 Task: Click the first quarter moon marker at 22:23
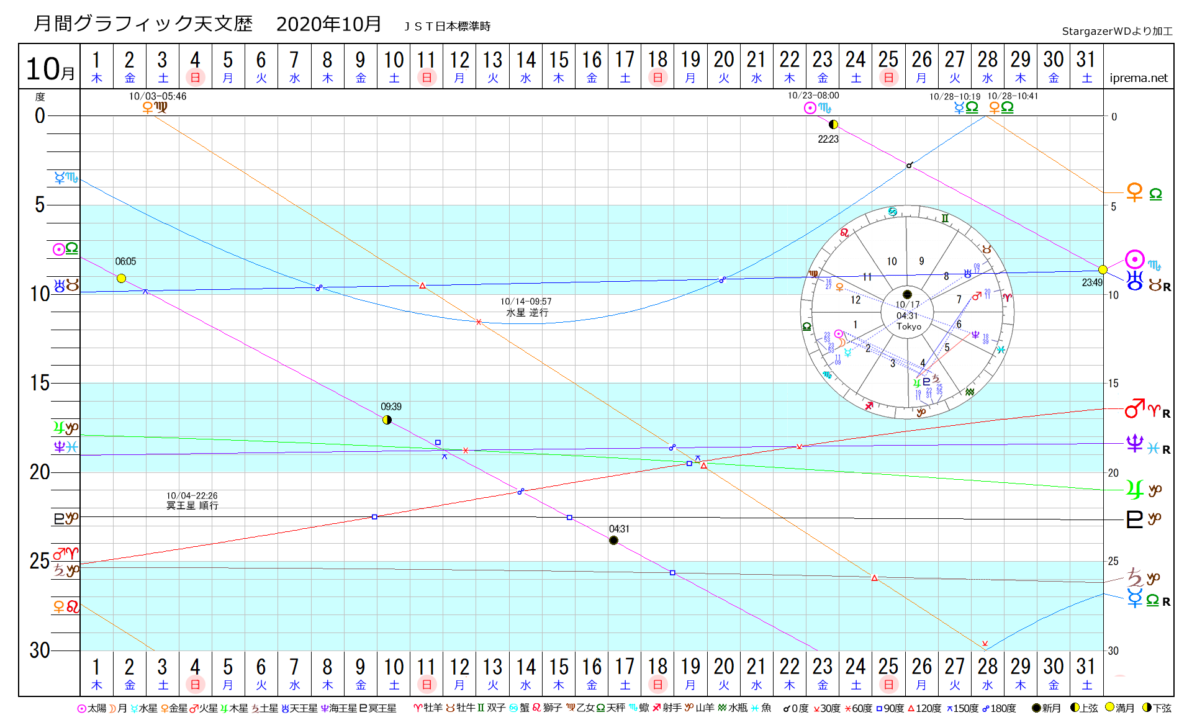[x=833, y=124]
